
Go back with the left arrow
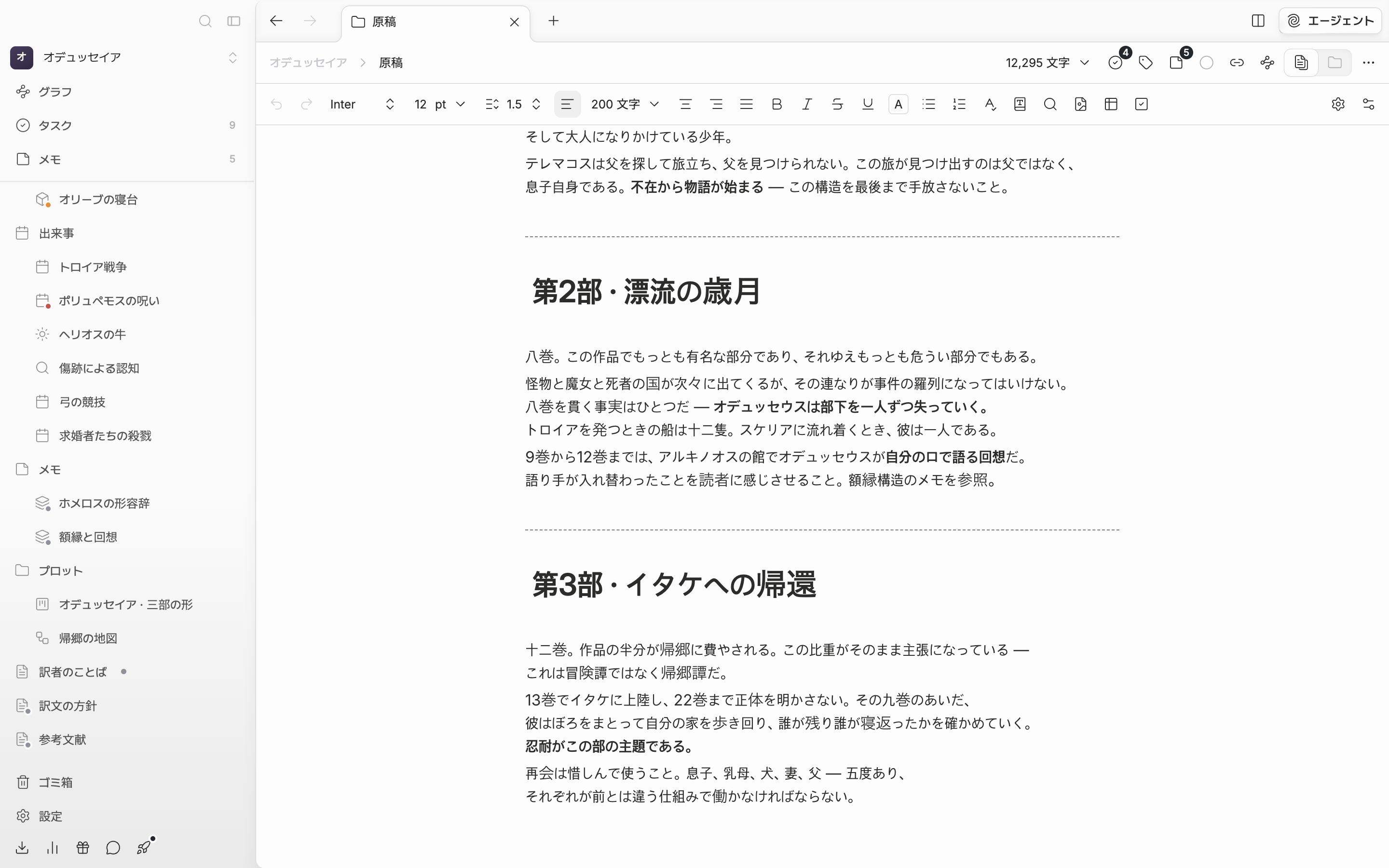[276, 21]
